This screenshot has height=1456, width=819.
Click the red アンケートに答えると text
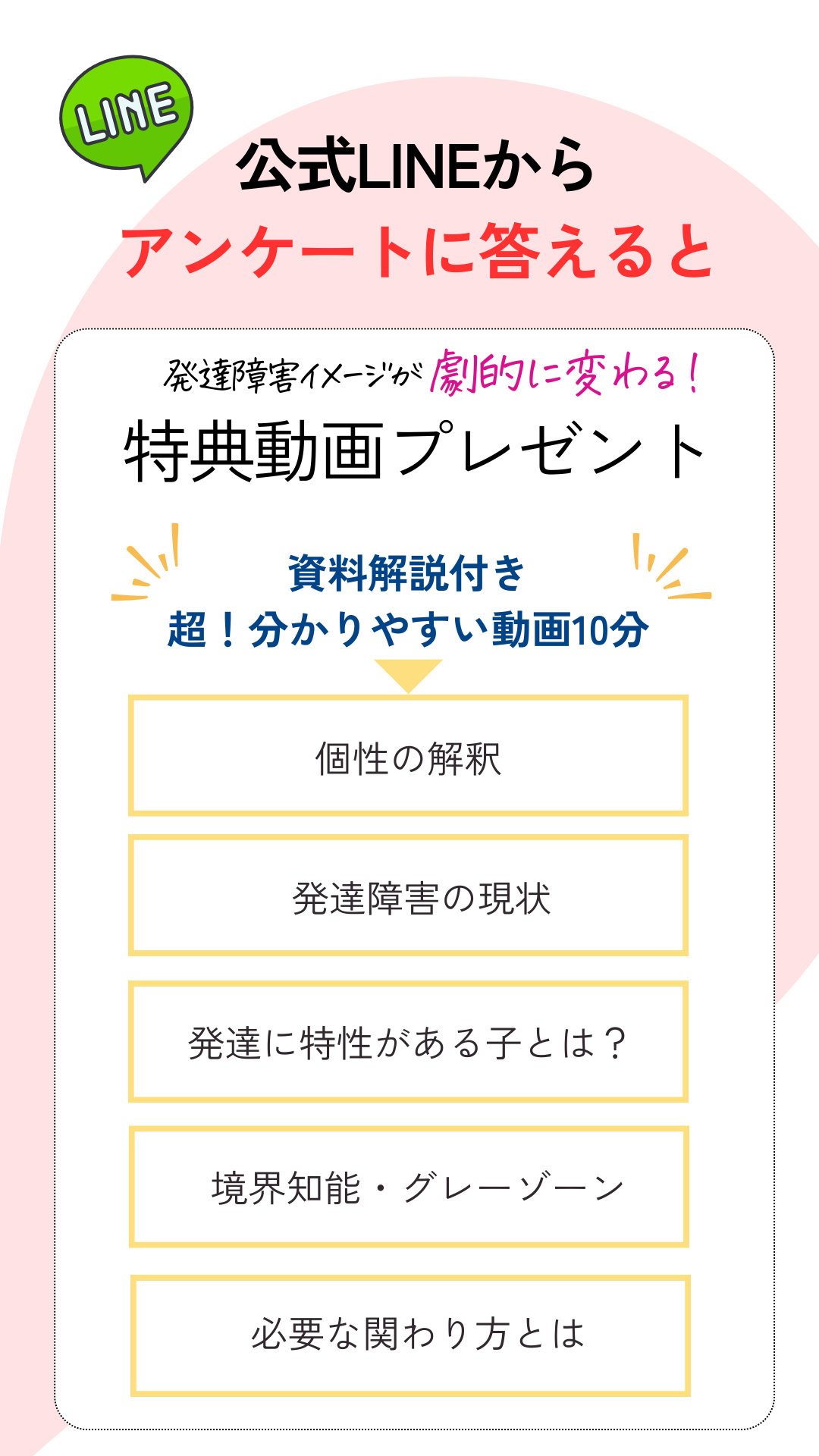point(416,251)
